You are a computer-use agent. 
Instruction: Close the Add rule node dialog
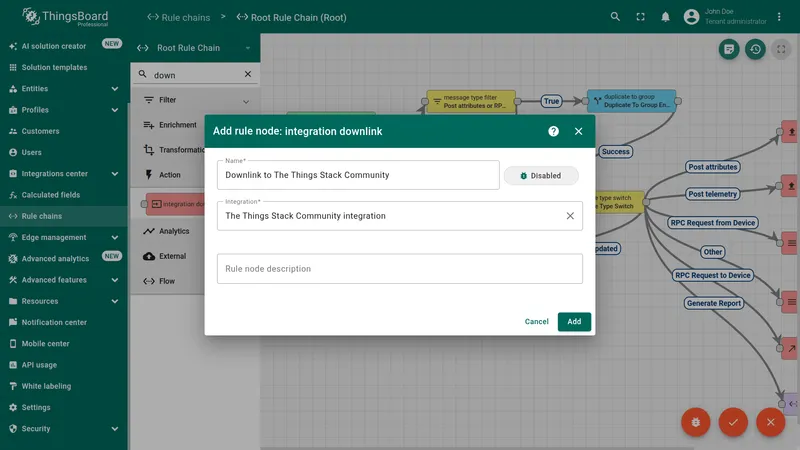(579, 131)
